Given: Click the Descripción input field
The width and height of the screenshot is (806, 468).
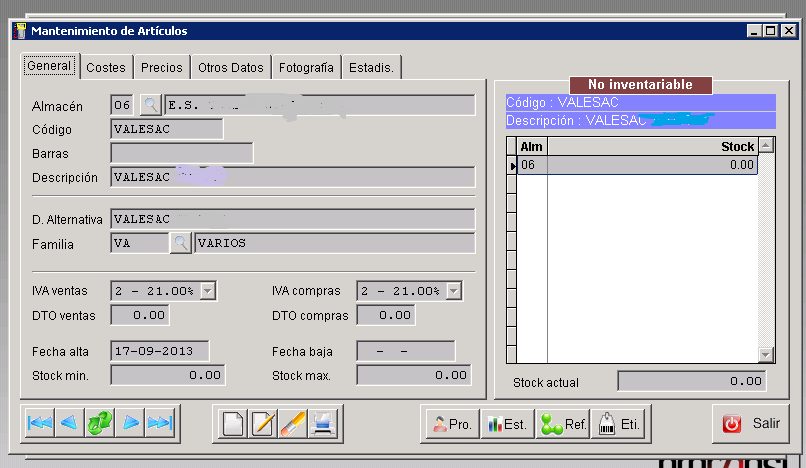Looking at the screenshot, I should [x=293, y=177].
